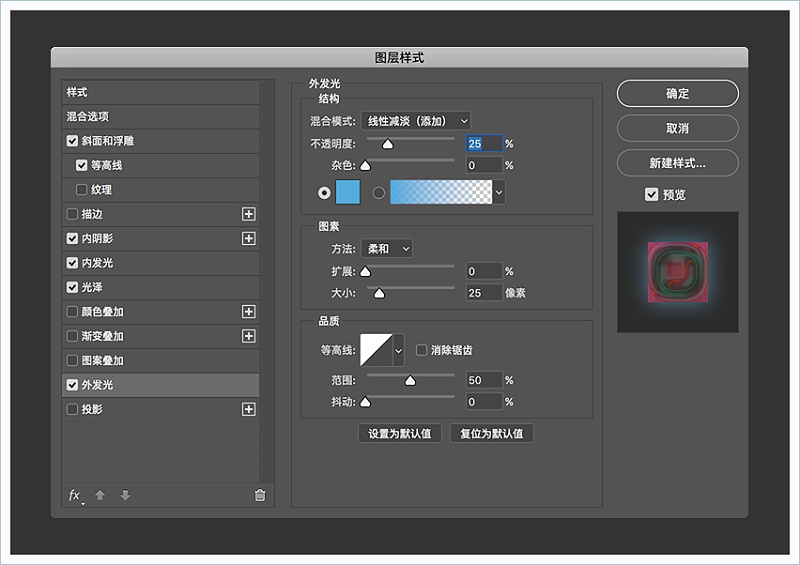Expand the 等高线 contour picker arrow
The height and width of the screenshot is (565, 800).
(399, 350)
